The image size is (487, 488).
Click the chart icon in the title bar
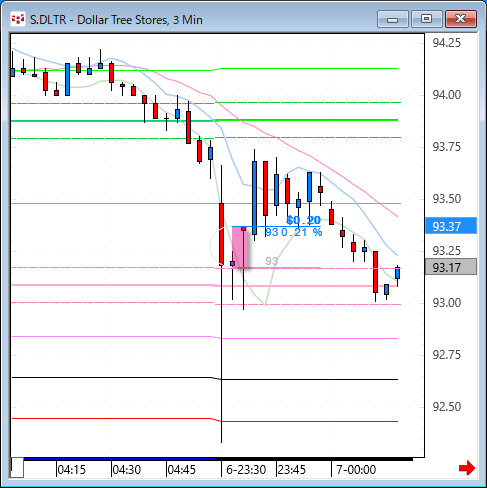[18, 19]
